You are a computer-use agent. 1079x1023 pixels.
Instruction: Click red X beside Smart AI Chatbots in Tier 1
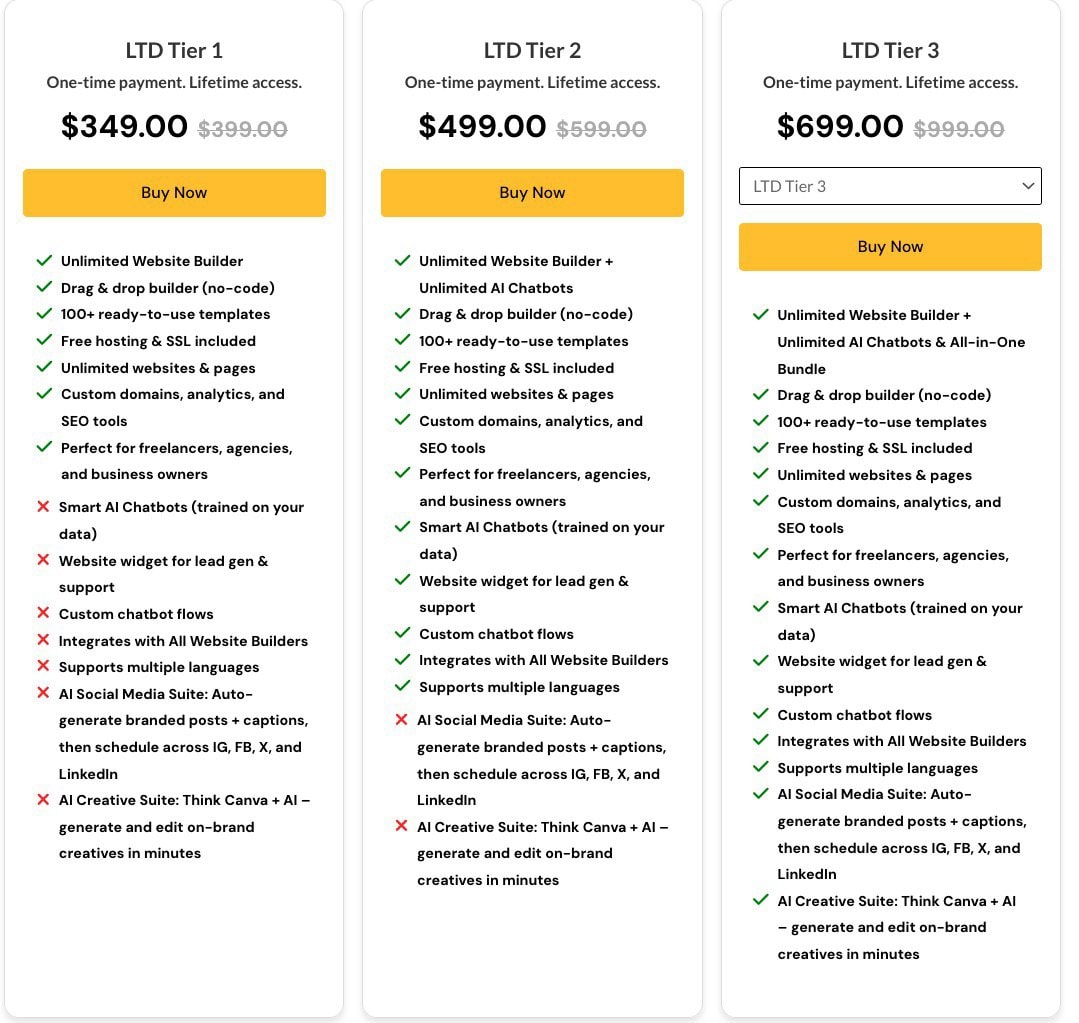pyautogui.click(x=43, y=507)
